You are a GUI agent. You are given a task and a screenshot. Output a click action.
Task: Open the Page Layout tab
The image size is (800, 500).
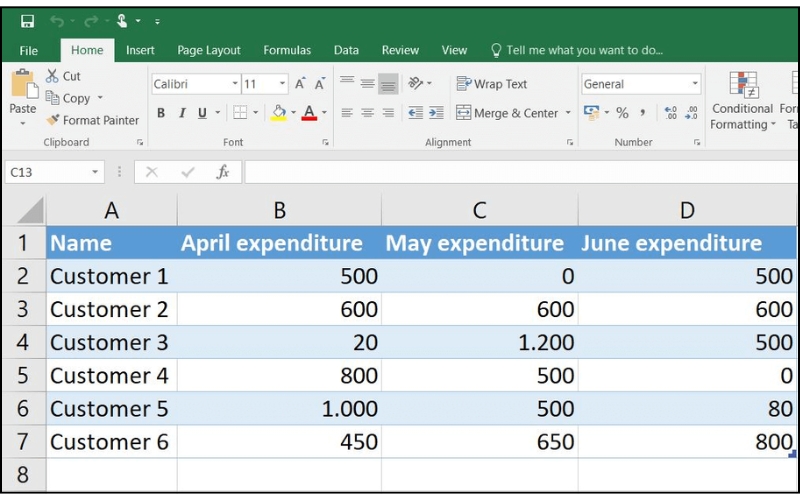pyautogui.click(x=209, y=50)
